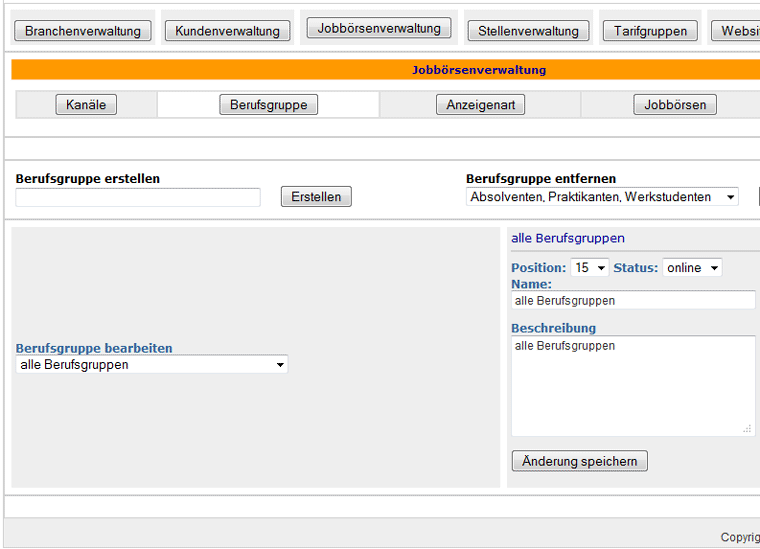Focus the Berufsgruppe erstellen text field
The width and height of the screenshot is (760, 549).
138,198
